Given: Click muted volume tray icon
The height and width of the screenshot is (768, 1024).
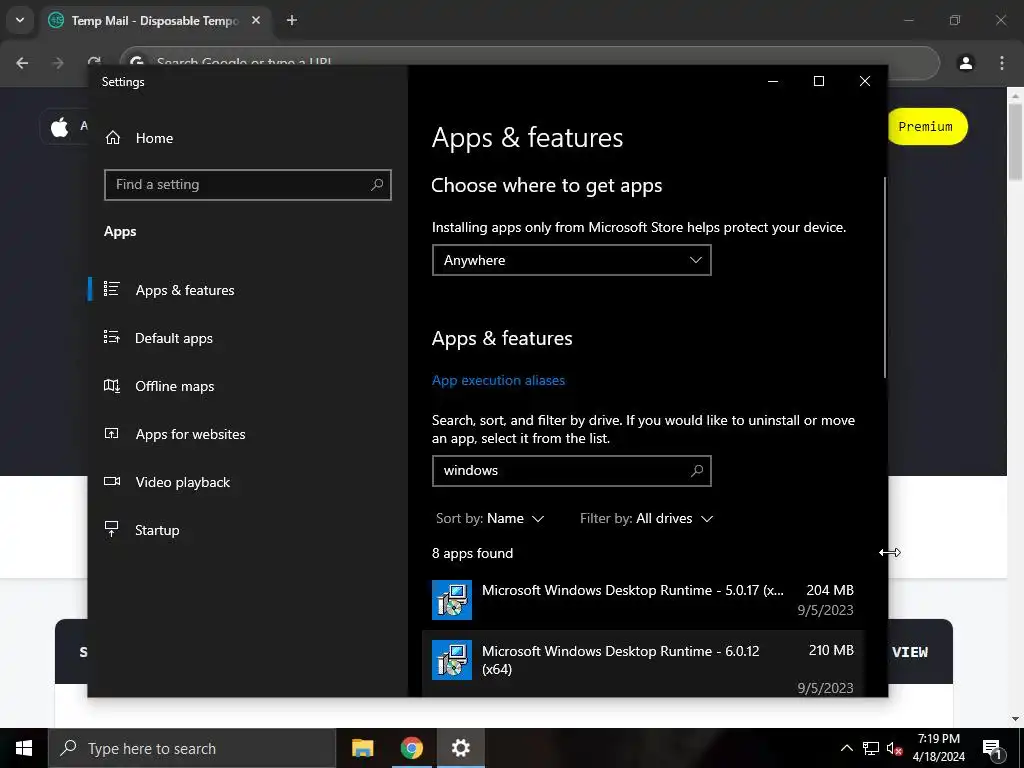Looking at the screenshot, I should coord(894,748).
